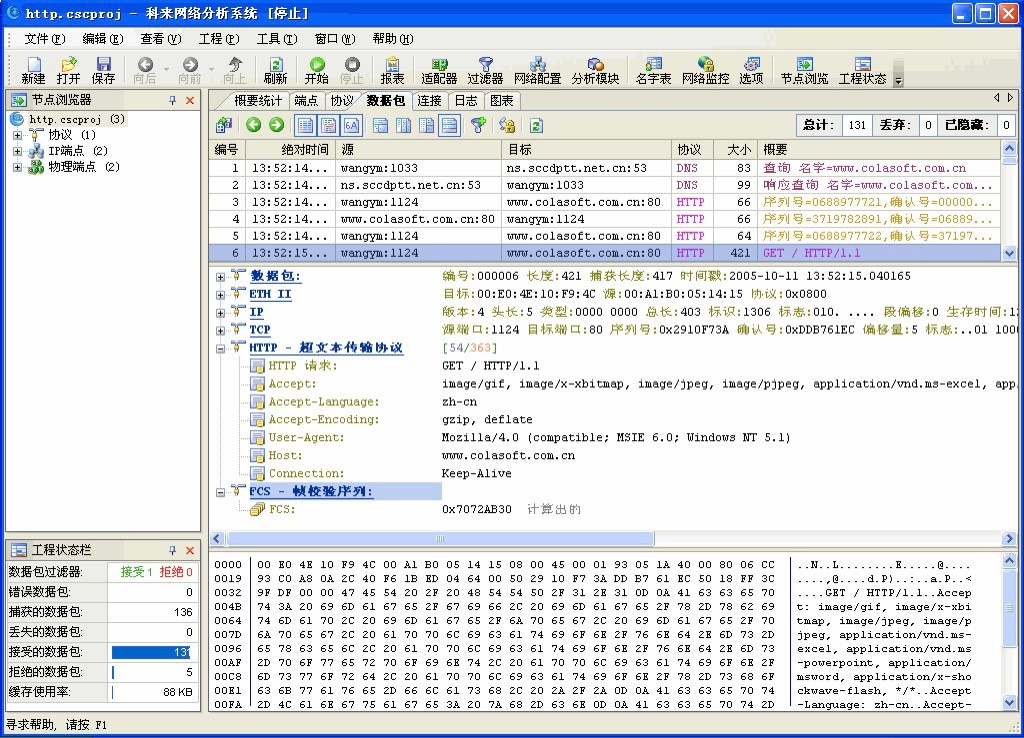Sort by the 协议 column header

[692, 150]
